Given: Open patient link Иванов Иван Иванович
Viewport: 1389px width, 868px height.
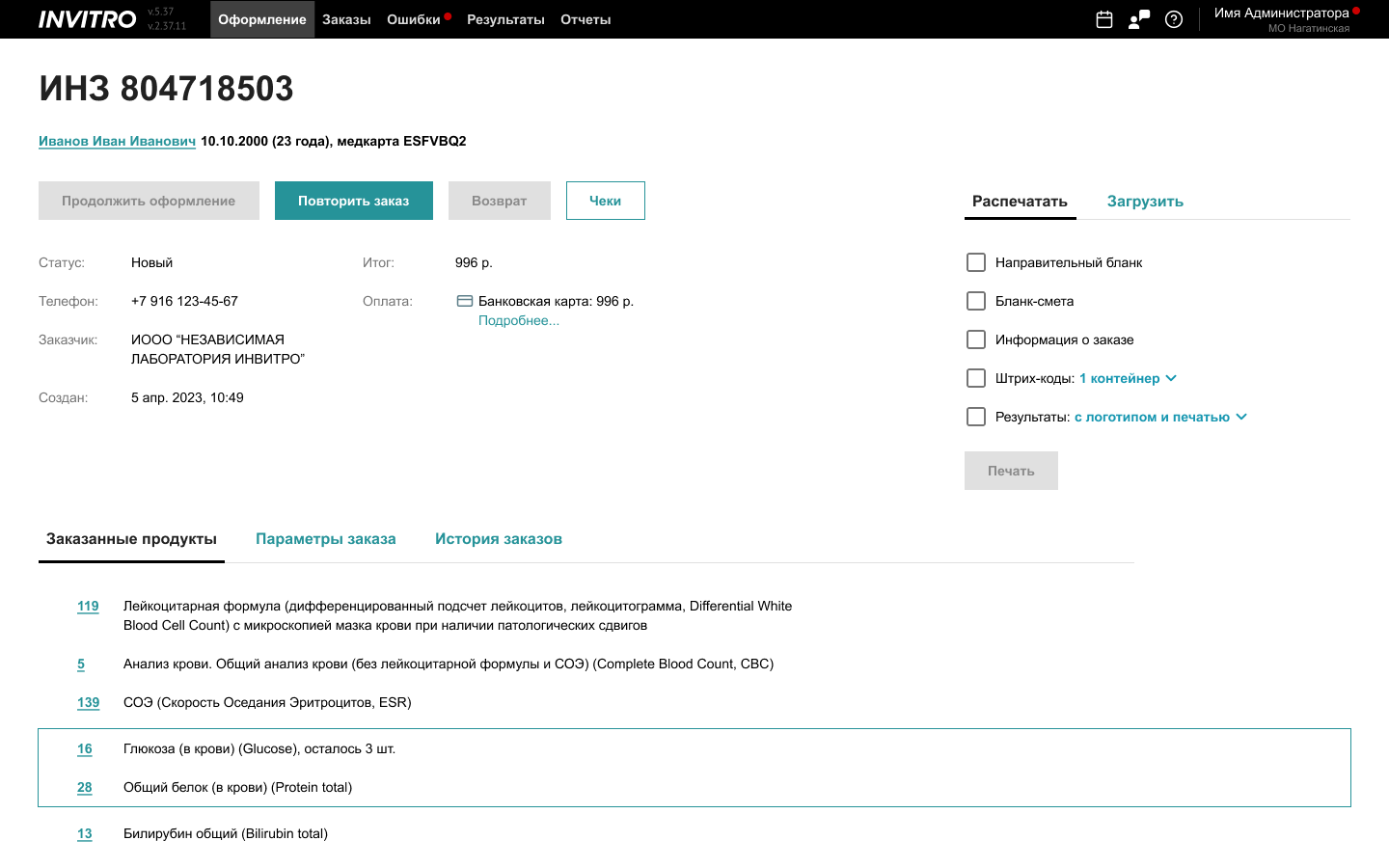Looking at the screenshot, I should (117, 141).
